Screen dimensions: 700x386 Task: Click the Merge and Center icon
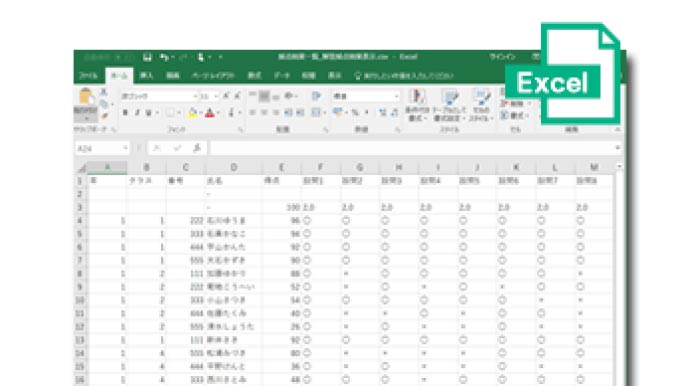tap(316, 113)
